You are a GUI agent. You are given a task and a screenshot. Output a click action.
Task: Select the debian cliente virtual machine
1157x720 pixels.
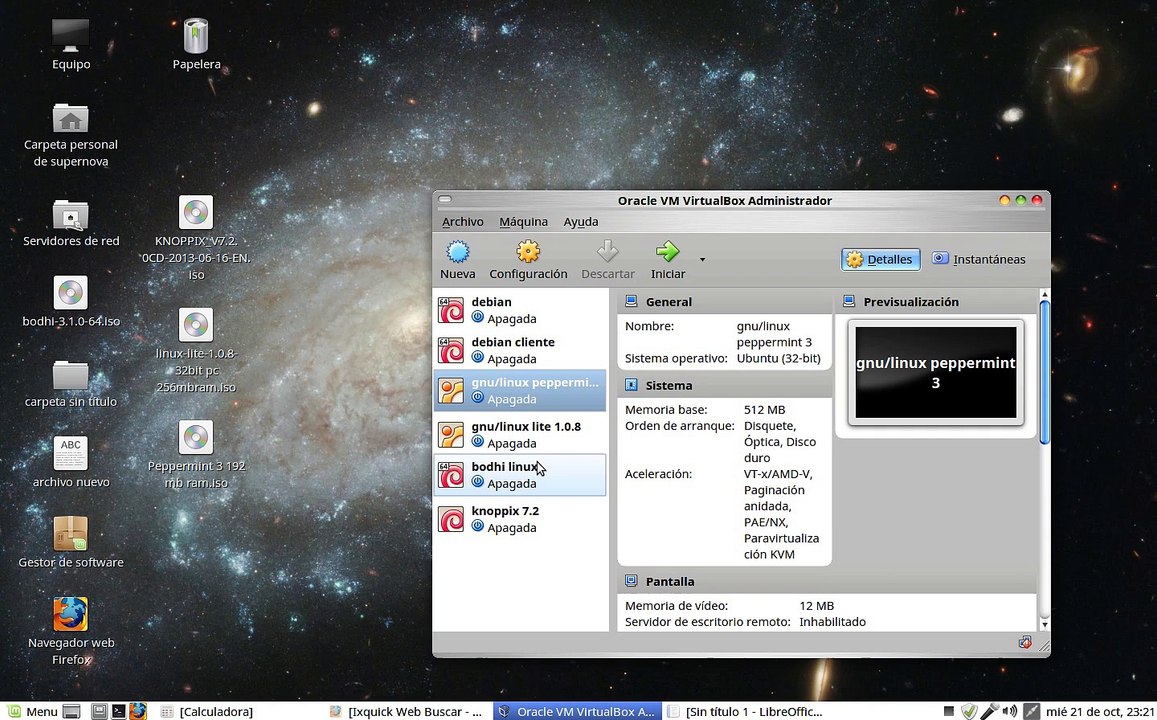520,350
